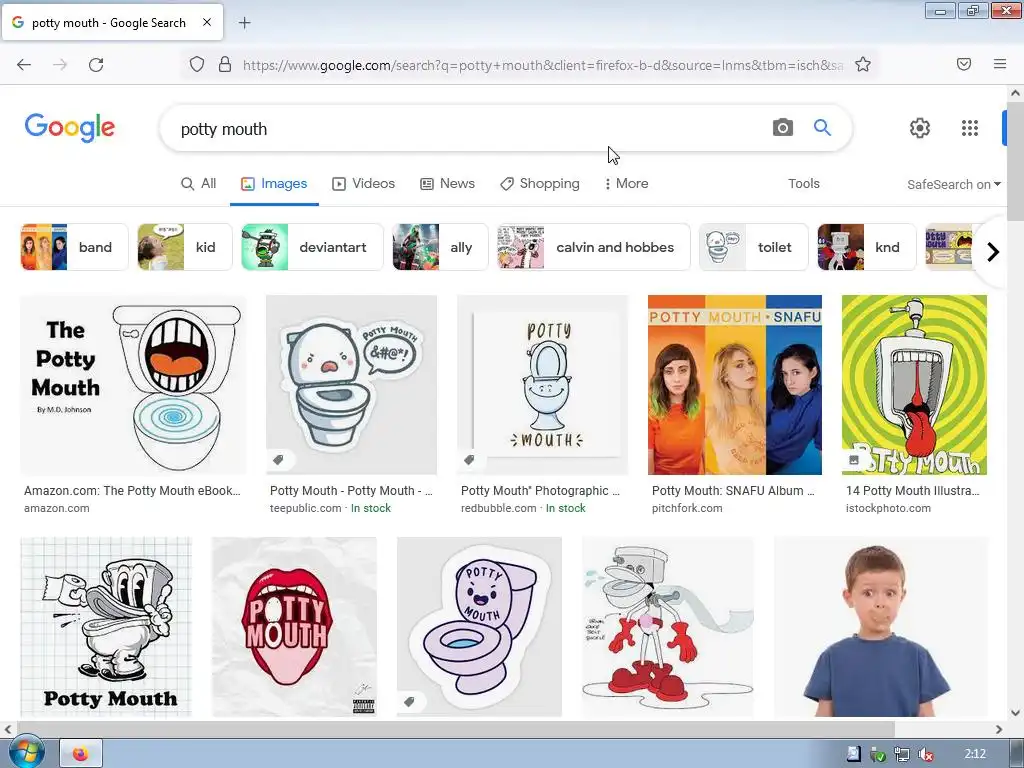The width and height of the screenshot is (1024, 768).
Task: Bookmark this page with the star icon
Action: click(x=863, y=65)
